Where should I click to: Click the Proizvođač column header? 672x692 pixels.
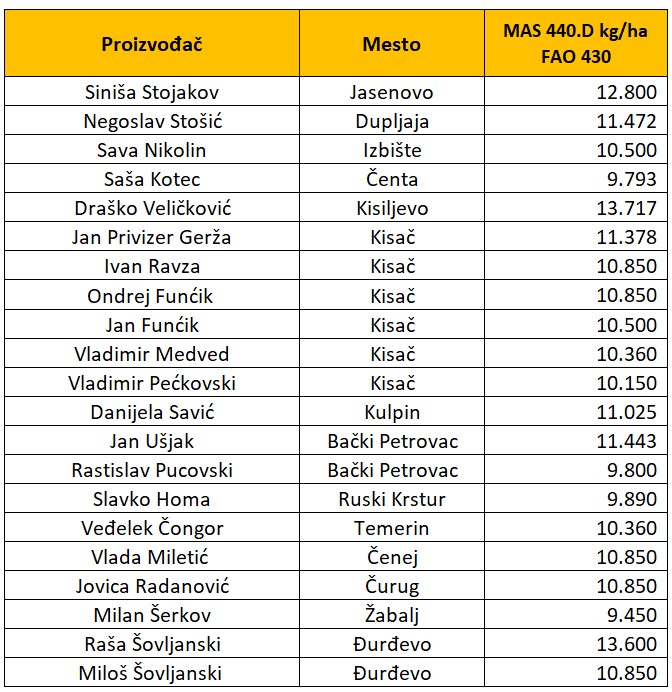pyautogui.click(x=152, y=44)
